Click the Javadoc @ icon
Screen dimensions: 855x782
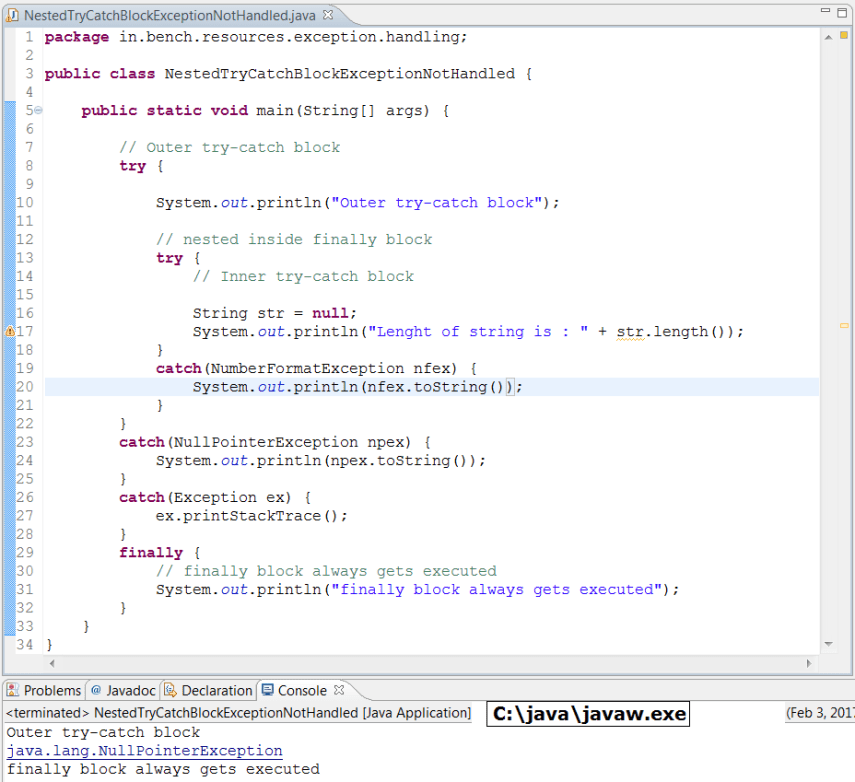[x=97, y=690]
